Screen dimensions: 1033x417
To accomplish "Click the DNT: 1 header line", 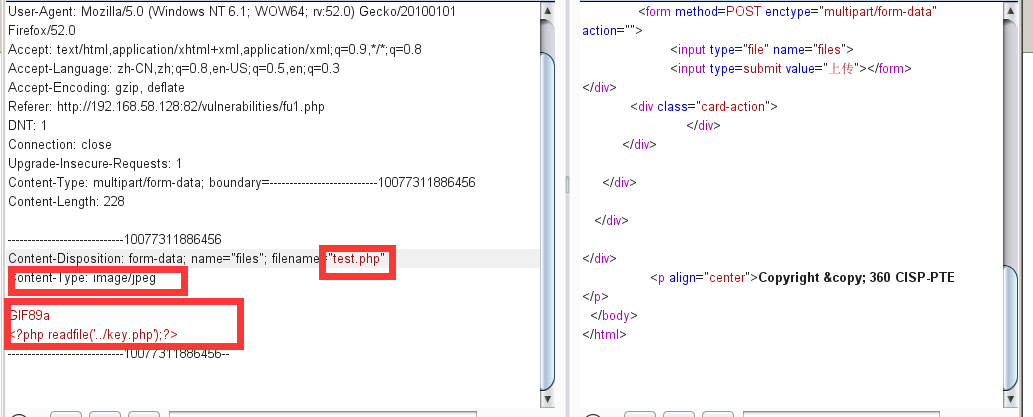I will point(28,125).
